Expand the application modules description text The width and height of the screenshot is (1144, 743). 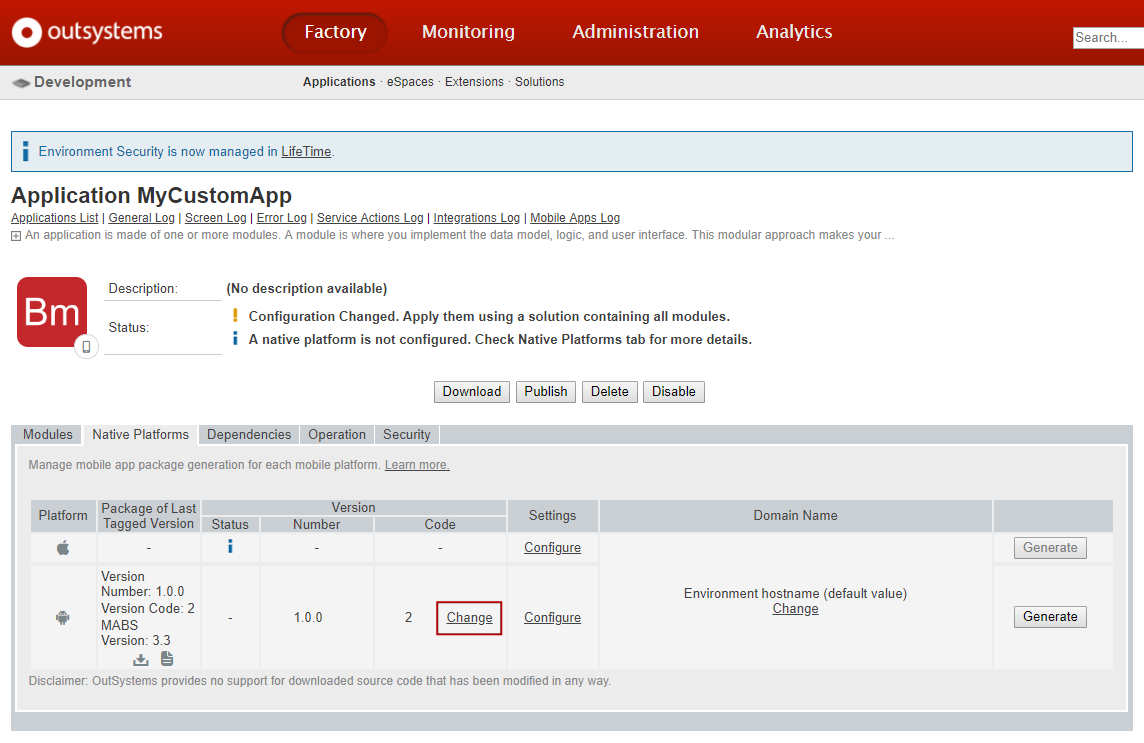click(12, 234)
